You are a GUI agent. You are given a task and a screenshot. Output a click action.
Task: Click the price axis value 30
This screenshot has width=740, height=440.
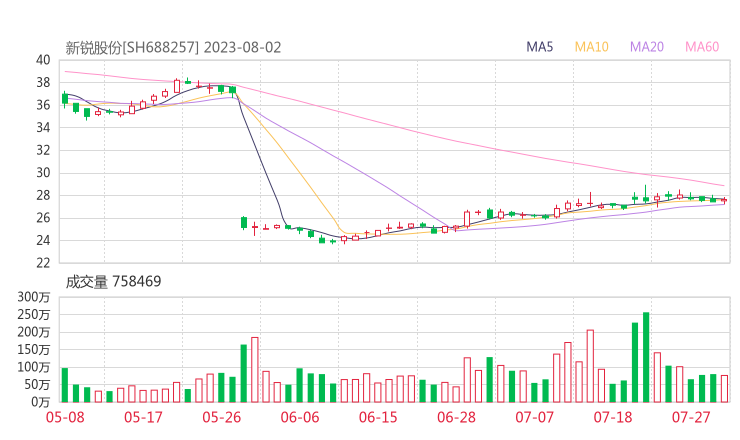[43, 173]
